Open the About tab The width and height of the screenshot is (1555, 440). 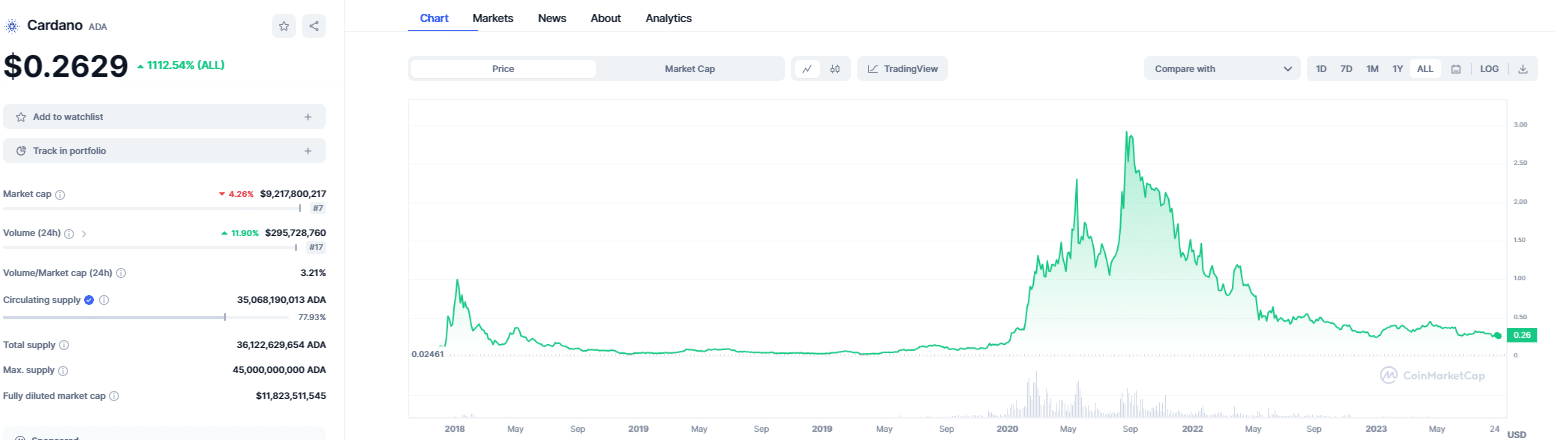coord(606,18)
